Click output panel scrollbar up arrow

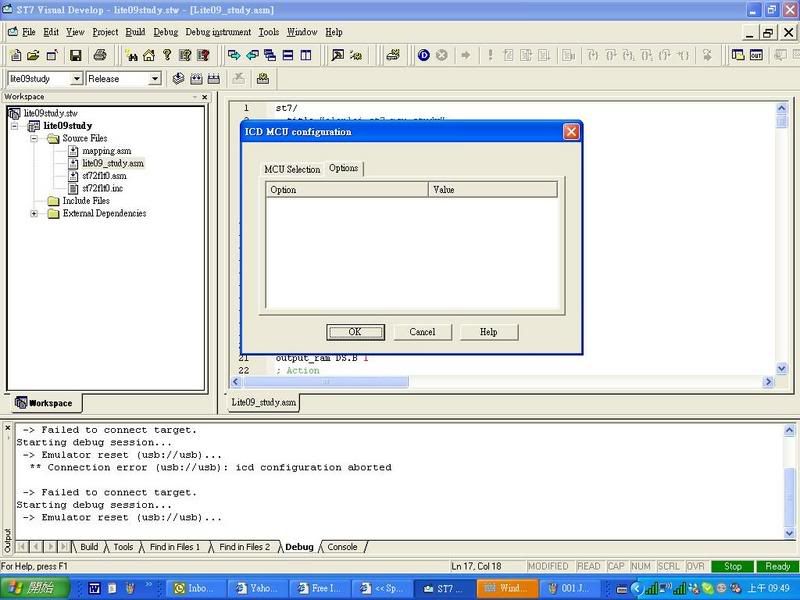pyautogui.click(x=789, y=431)
